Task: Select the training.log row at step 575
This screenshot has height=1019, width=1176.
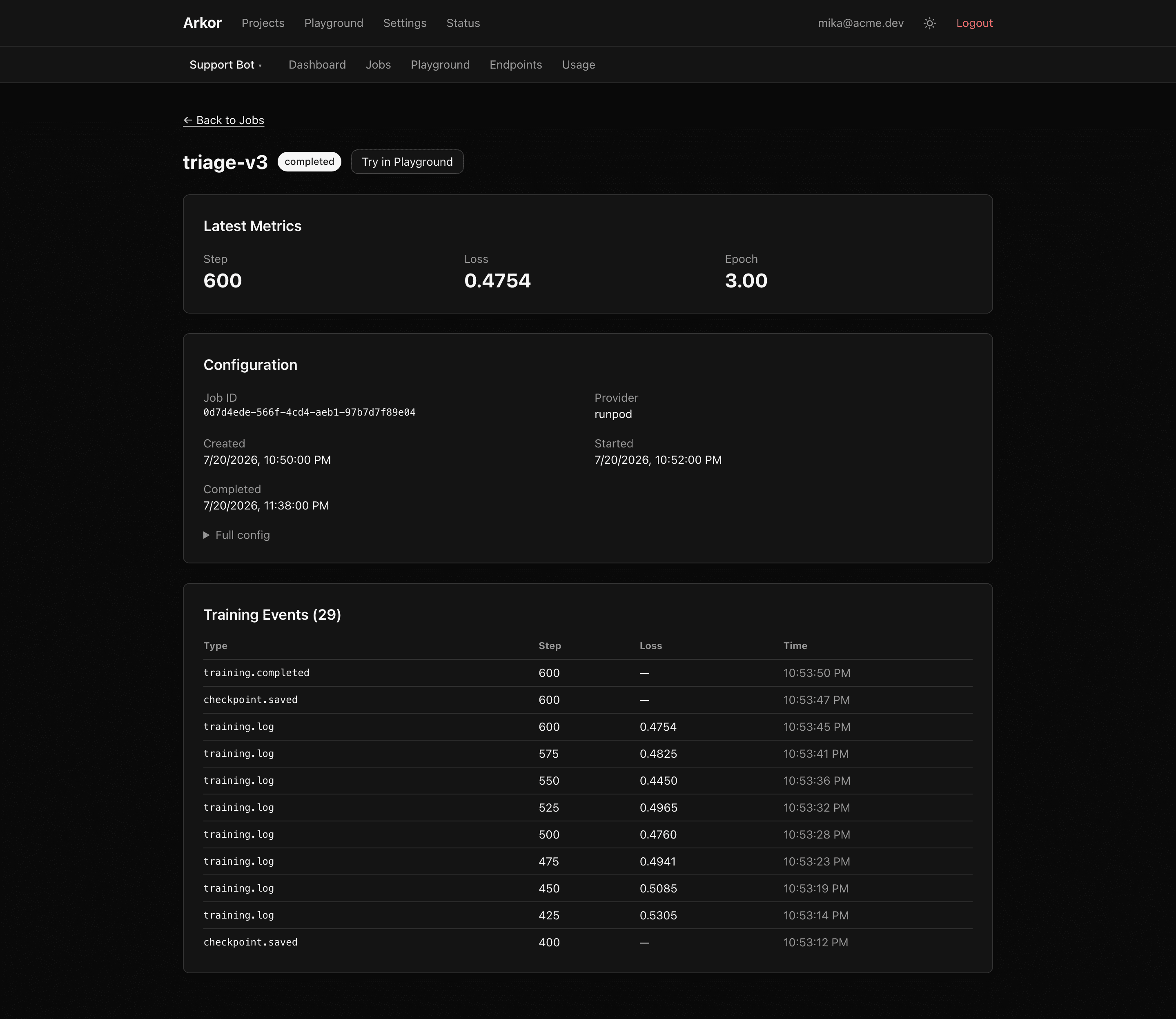Action: coord(588,754)
